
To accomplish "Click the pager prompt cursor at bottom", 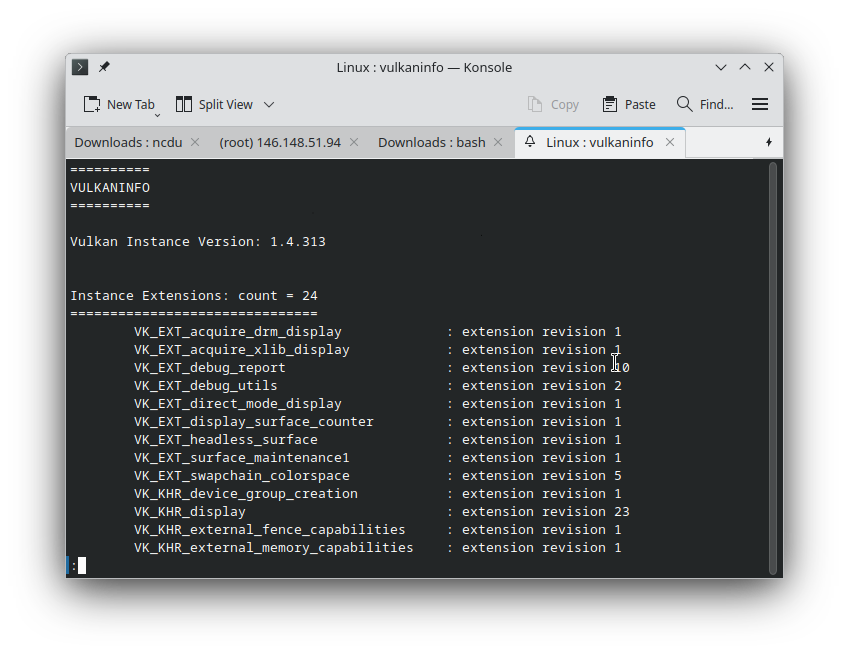I will pyautogui.click(x=82, y=566).
